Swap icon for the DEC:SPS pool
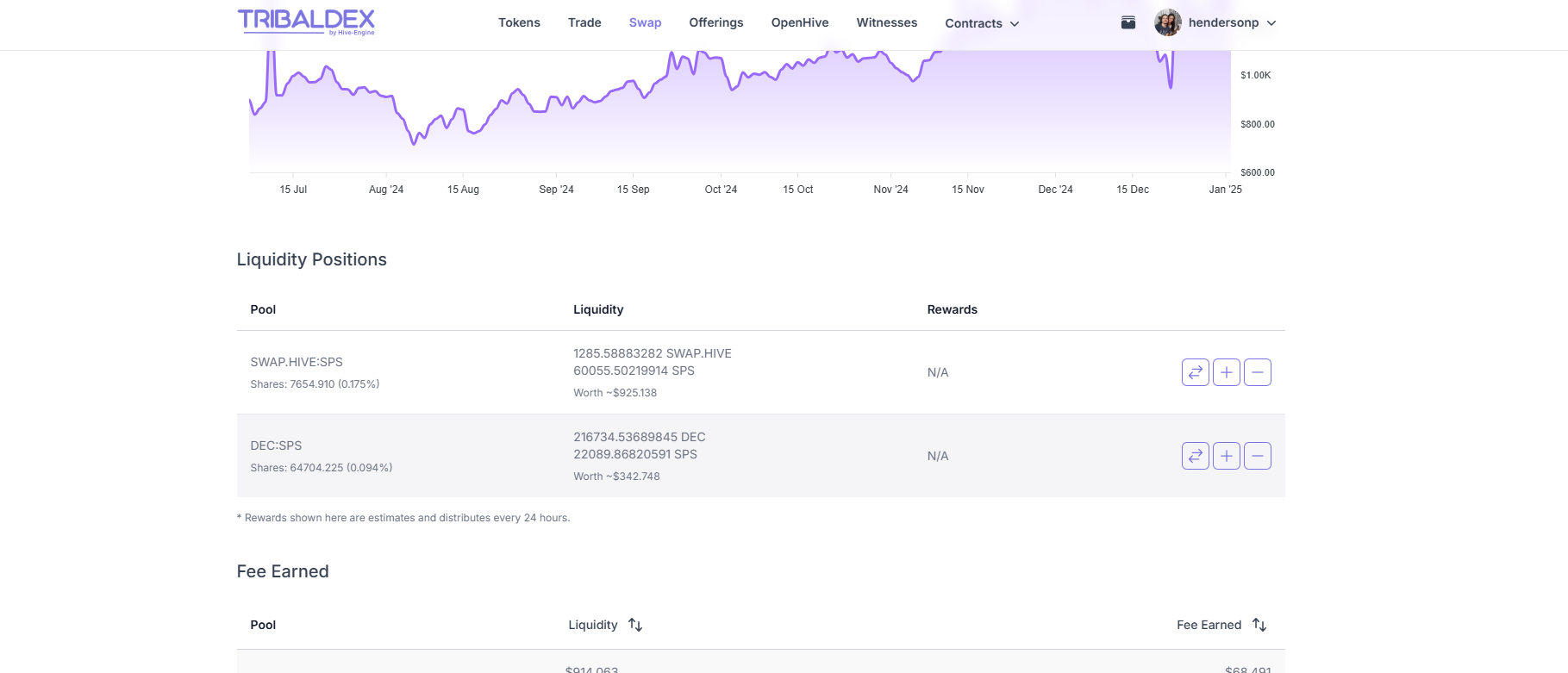The width and height of the screenshot is (1568, 673). tap(1196, 456)
